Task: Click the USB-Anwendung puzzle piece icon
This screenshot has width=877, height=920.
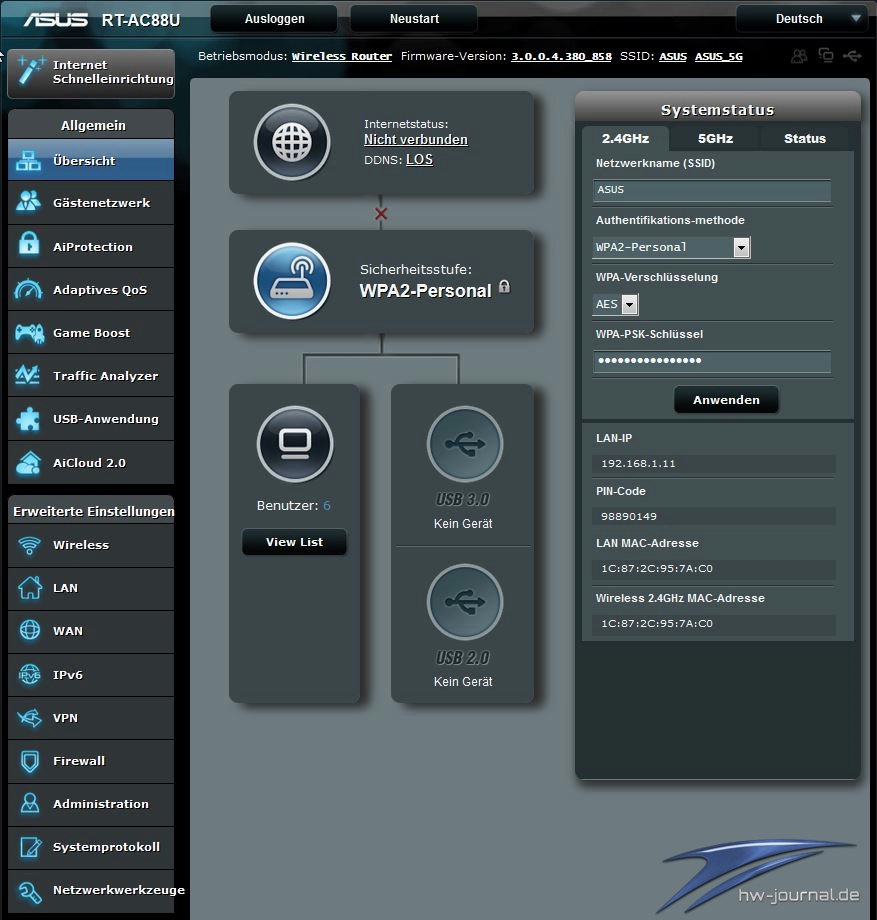Action: (28, 419)
